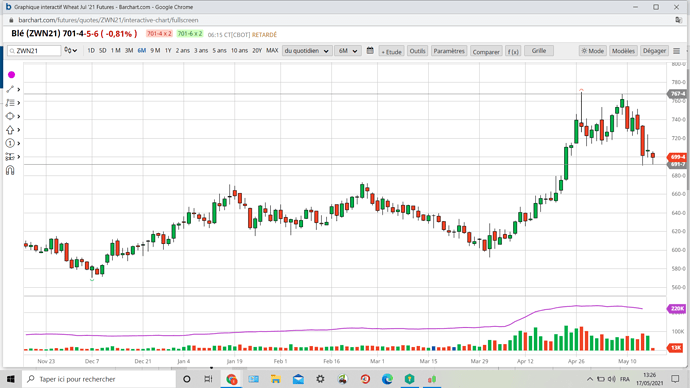
Task: Open the Windows Start menu
Action: coord(11,379)
